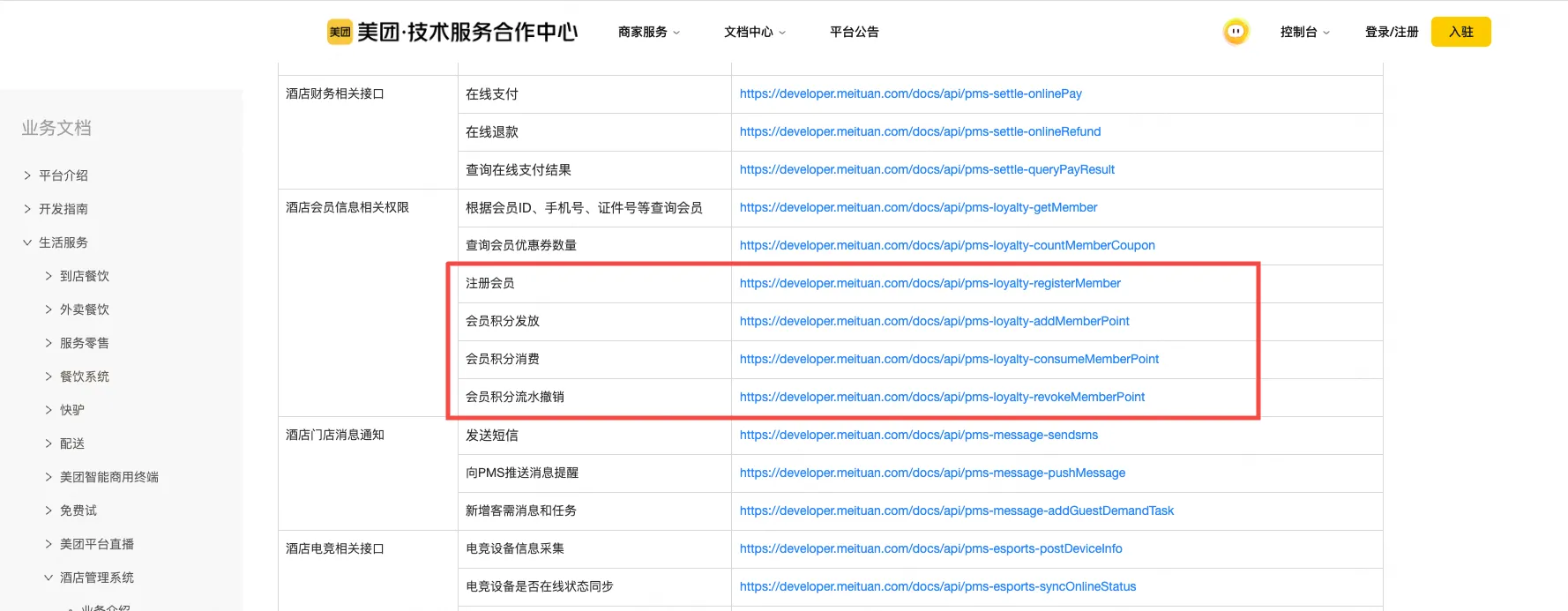
Task: Open pms-message-pushMessage link
Action: point(932,473)
